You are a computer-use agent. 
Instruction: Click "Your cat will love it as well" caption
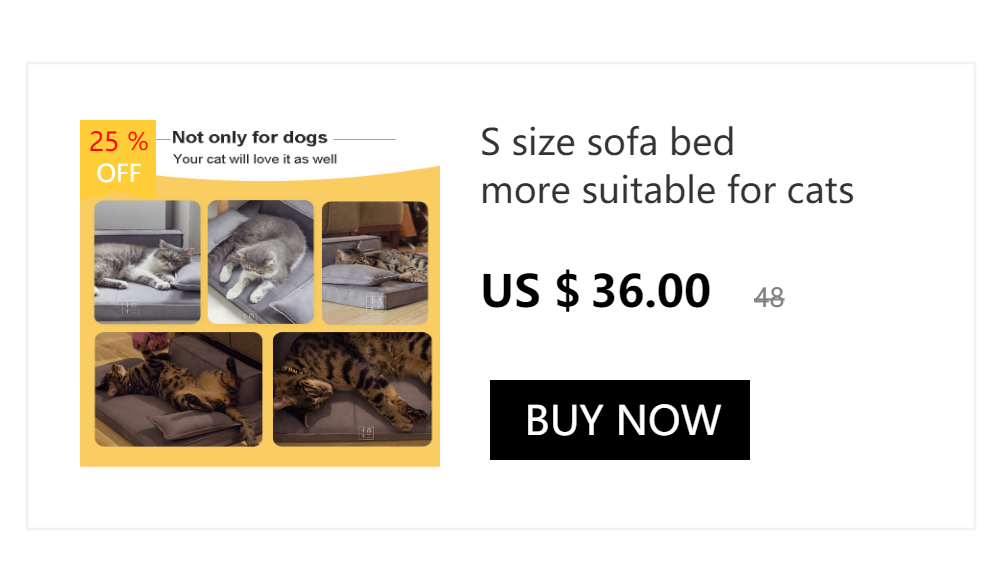[255, 159]
